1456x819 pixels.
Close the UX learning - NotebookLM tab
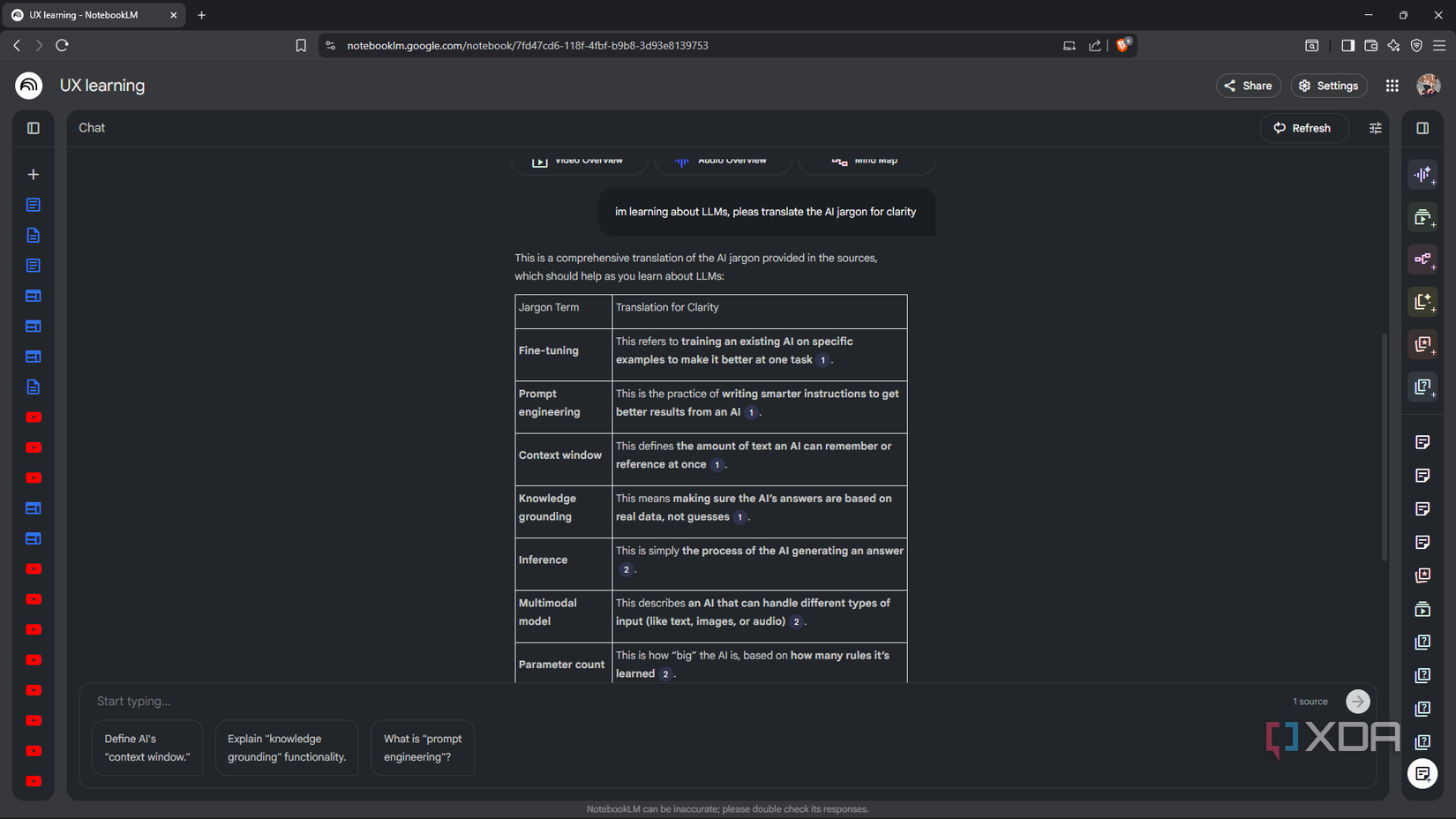[x=173, y=15]
